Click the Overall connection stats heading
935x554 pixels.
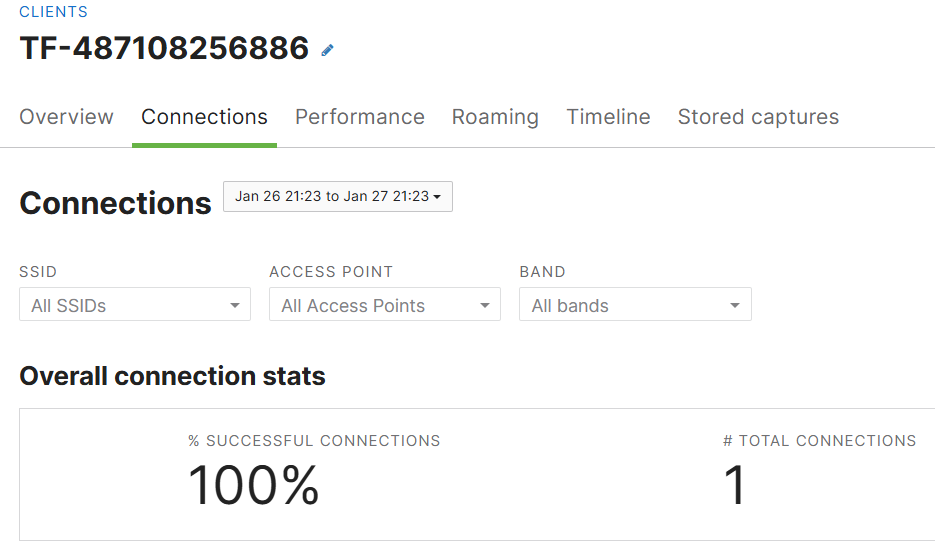[x=172, y=376]
